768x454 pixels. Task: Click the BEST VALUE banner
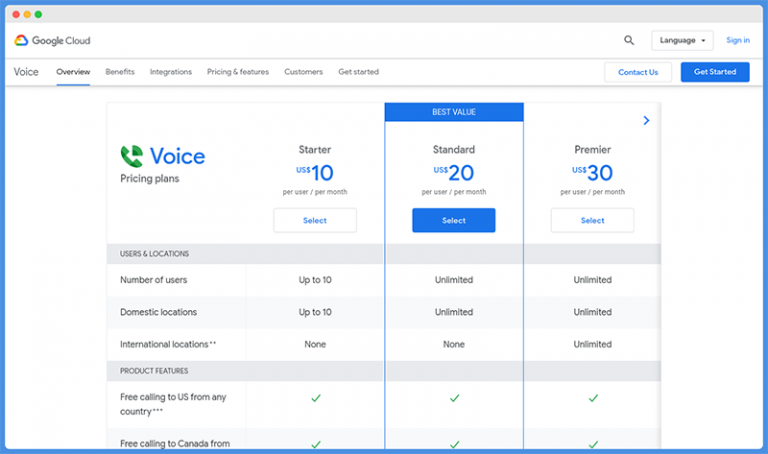[454, 112]
